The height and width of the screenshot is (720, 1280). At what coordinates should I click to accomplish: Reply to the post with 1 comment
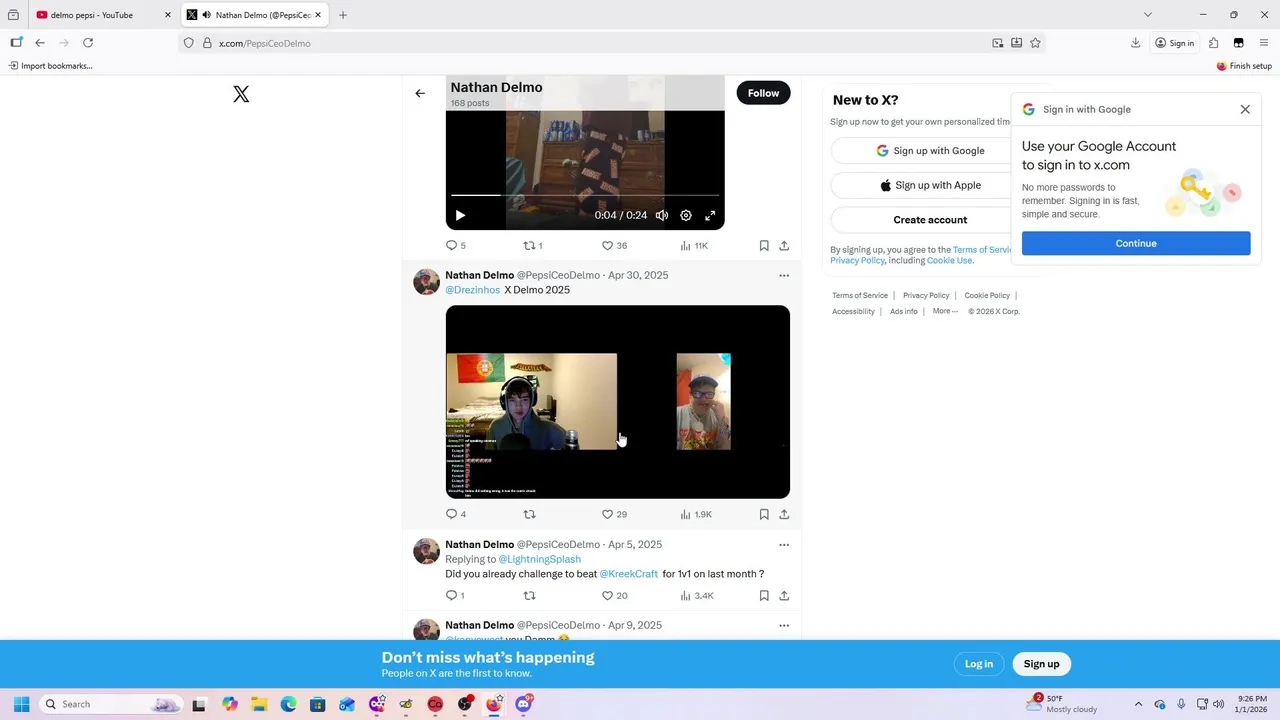pyautogui.click(x=456, y=595)
